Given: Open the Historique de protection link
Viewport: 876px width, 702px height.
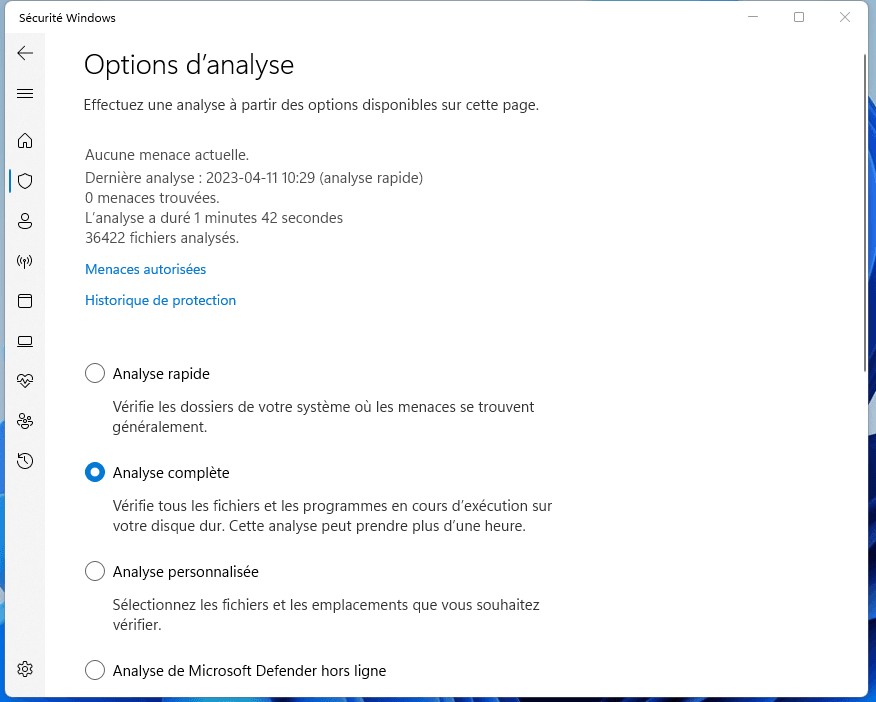Looking at the screenshot, I should coord(160,300).
